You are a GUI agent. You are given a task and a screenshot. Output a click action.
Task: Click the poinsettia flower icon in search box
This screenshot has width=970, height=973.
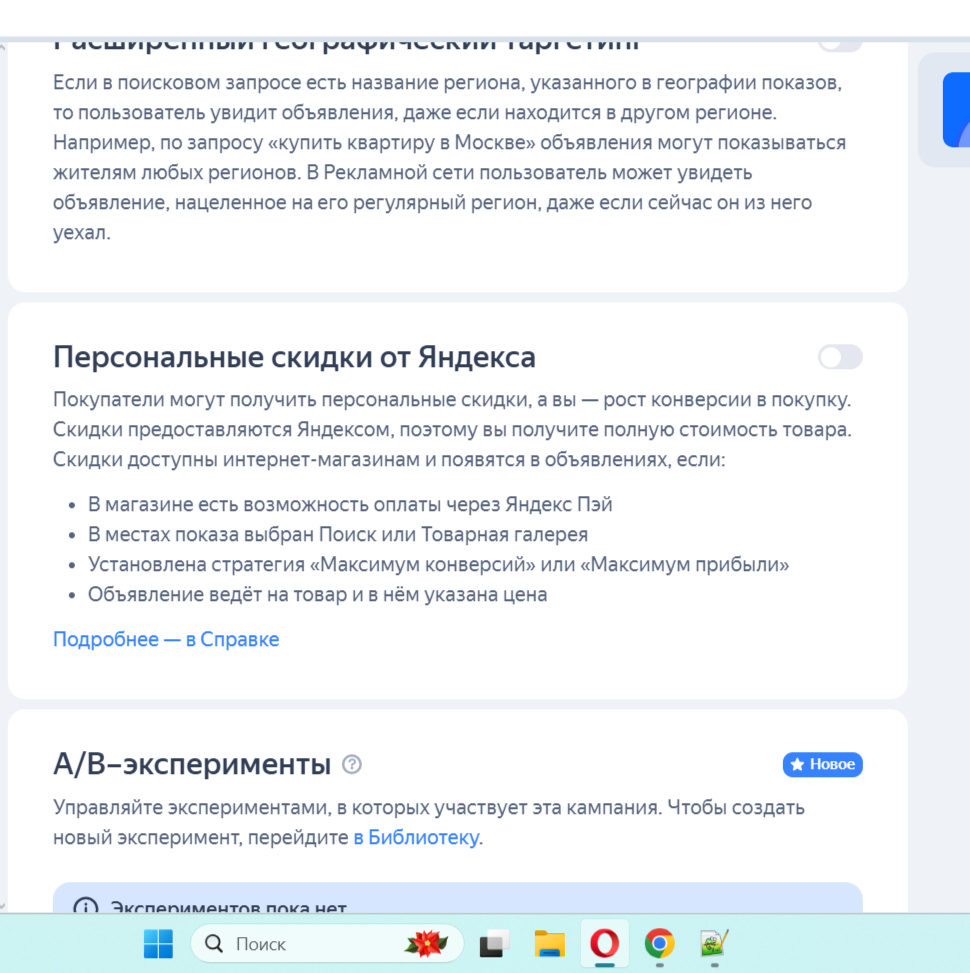point(425,943)
